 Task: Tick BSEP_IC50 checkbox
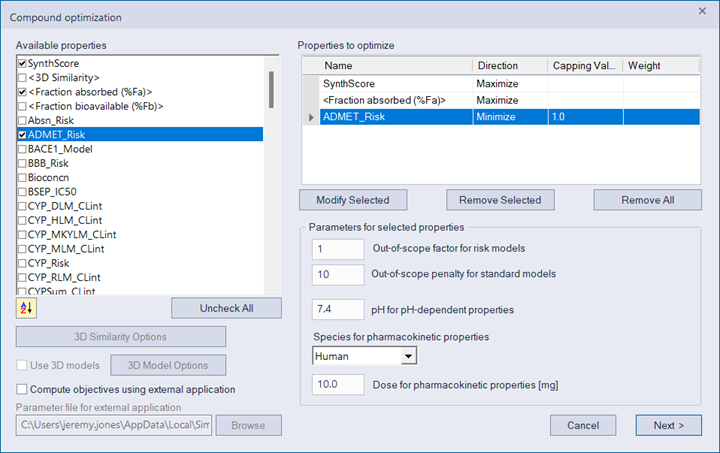coord(22,191)
